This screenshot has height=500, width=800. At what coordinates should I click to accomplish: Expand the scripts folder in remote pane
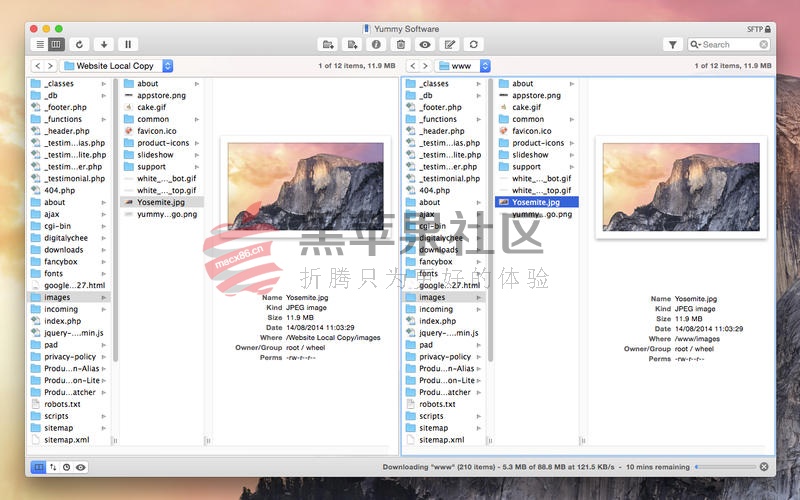[x=479, y=416]
